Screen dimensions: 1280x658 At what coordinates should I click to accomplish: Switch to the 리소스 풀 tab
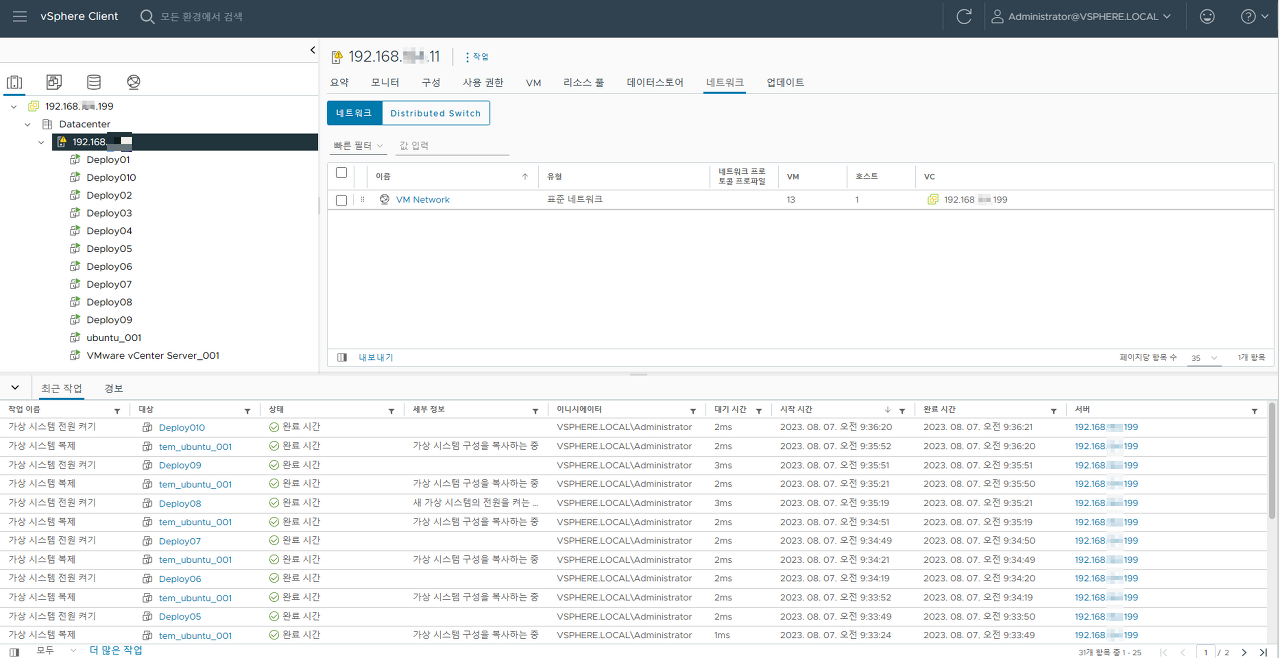tap(583, 83)
